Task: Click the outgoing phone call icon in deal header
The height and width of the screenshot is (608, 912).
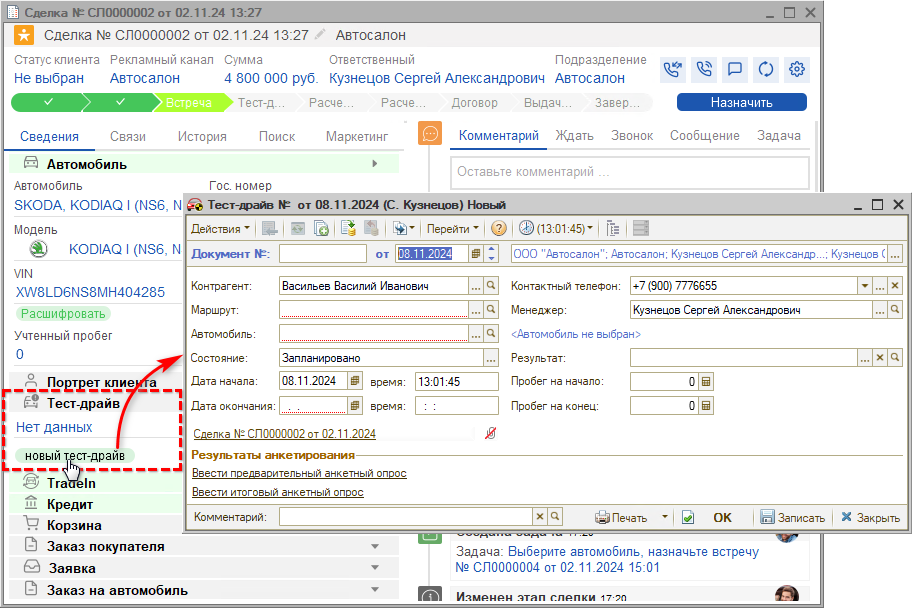Action: pyautogui.click(x=704, y=69)
